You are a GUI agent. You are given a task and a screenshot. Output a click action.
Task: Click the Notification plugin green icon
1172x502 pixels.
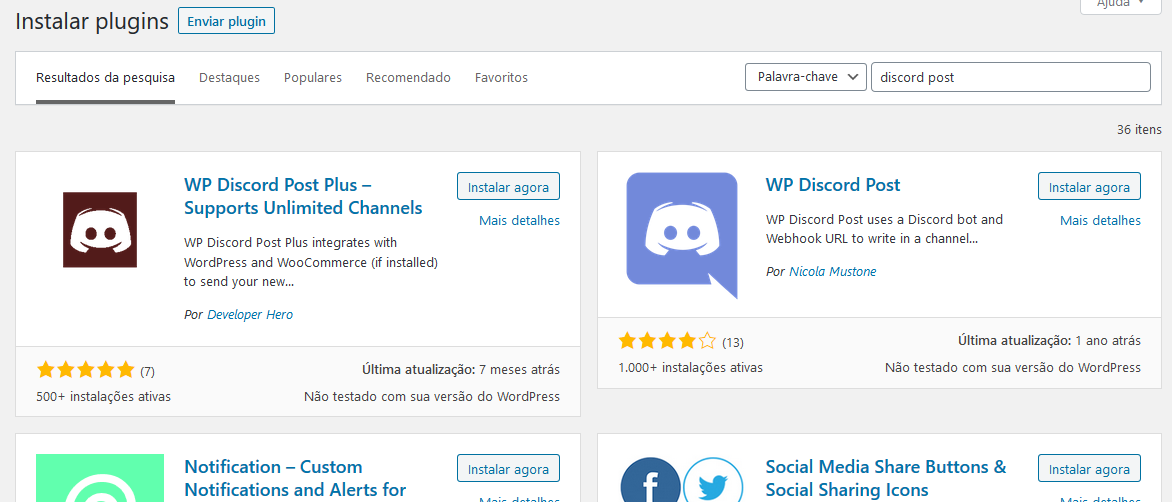[99, 478]
